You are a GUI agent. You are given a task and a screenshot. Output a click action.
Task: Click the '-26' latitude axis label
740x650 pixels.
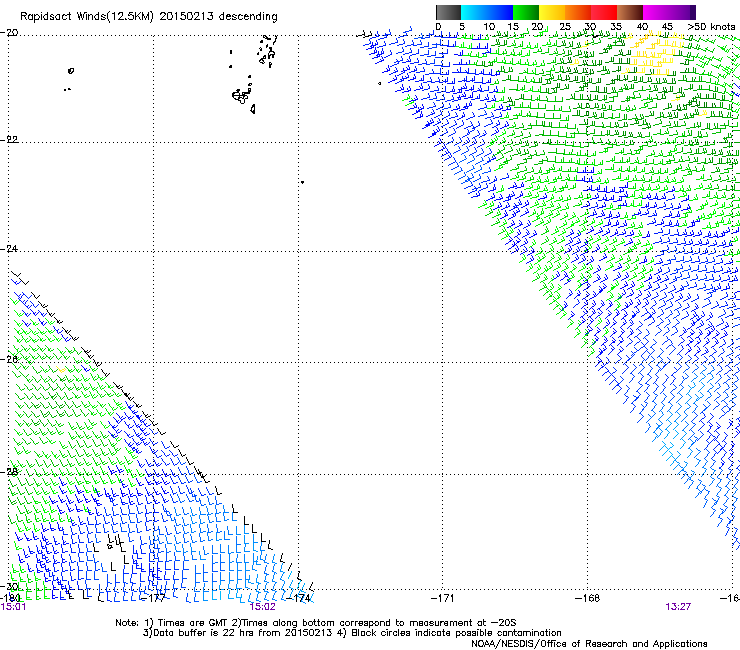(9, 360)
